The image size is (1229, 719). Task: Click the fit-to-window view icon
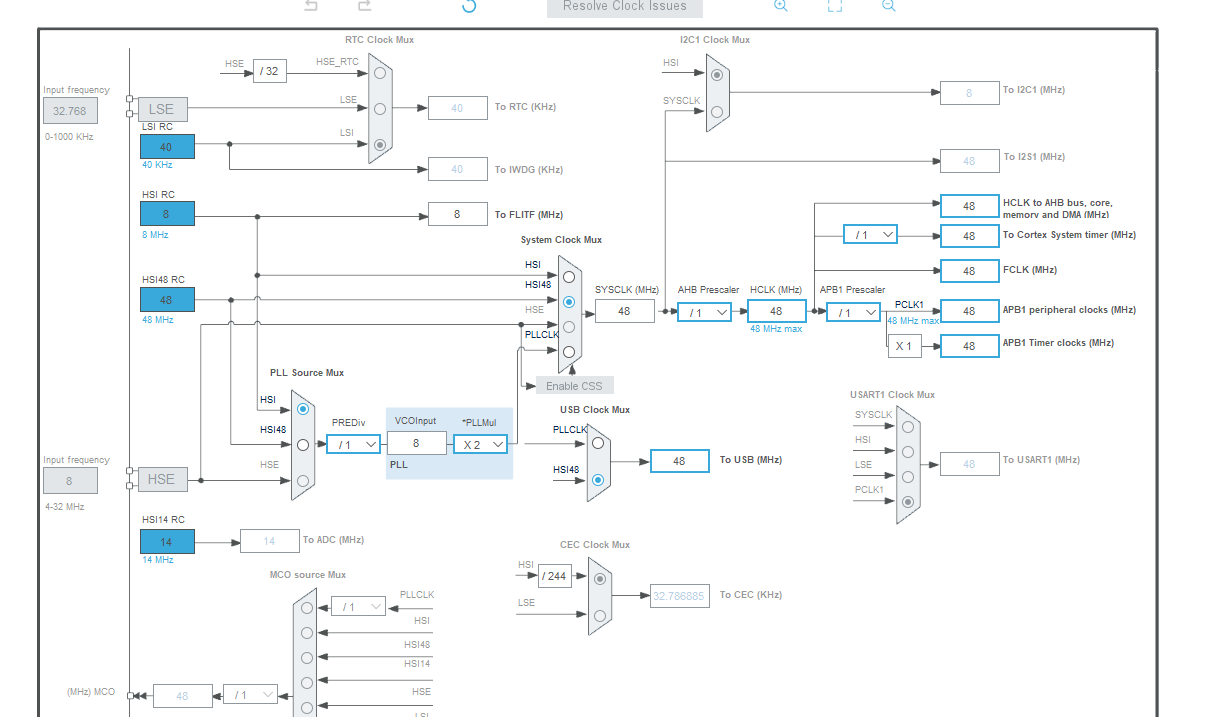coord(835,7)
